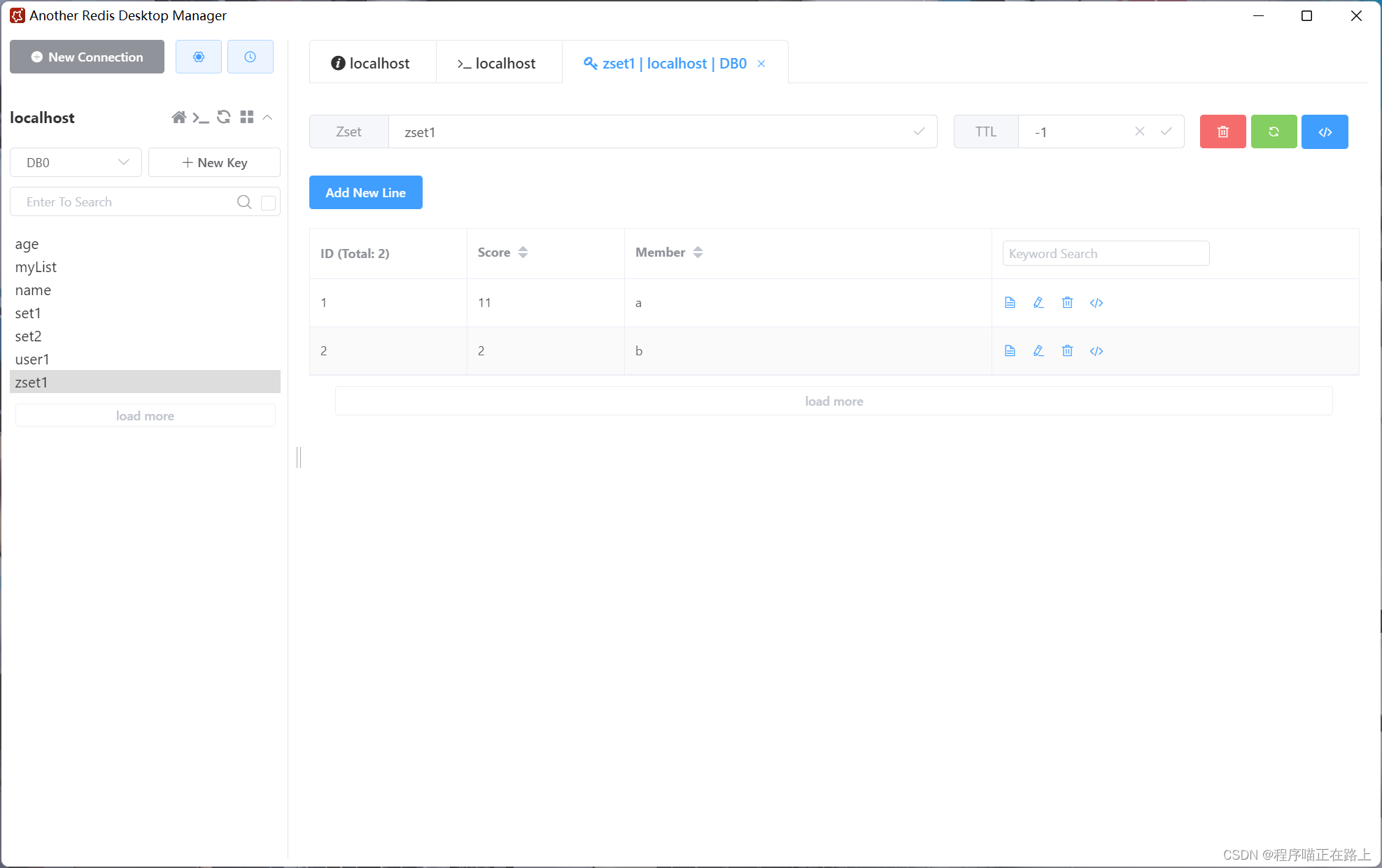Collapse the localhost connection chevron
Screen dimensions: 1382x868
point(267,118)
